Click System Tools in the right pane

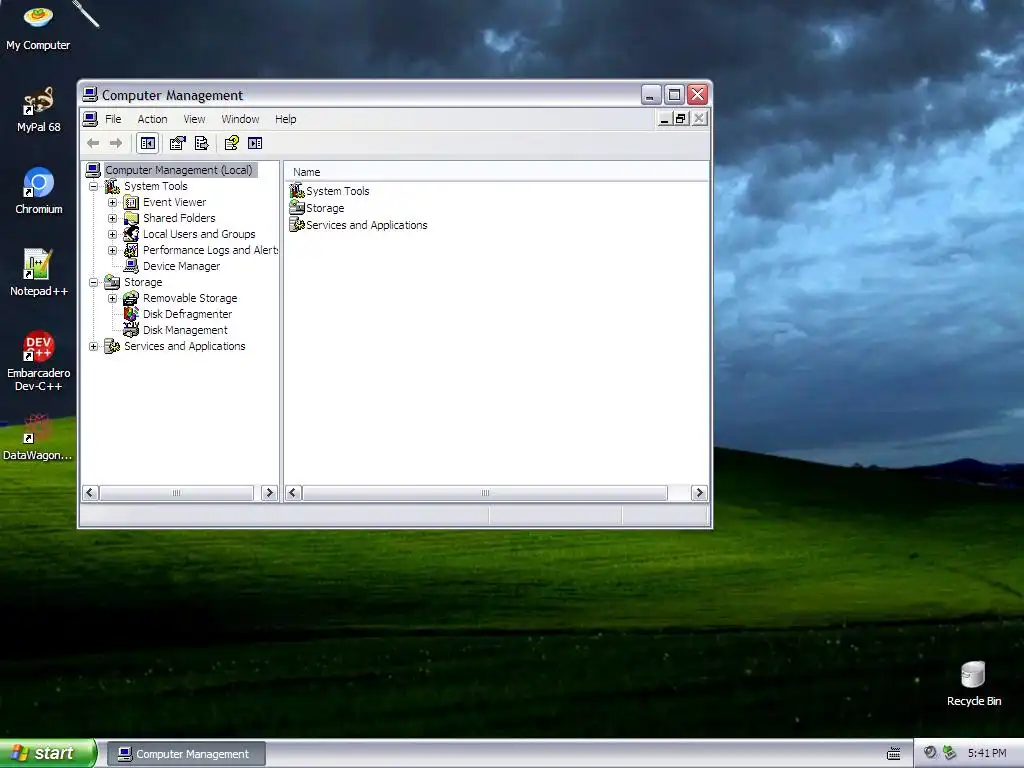338,191
